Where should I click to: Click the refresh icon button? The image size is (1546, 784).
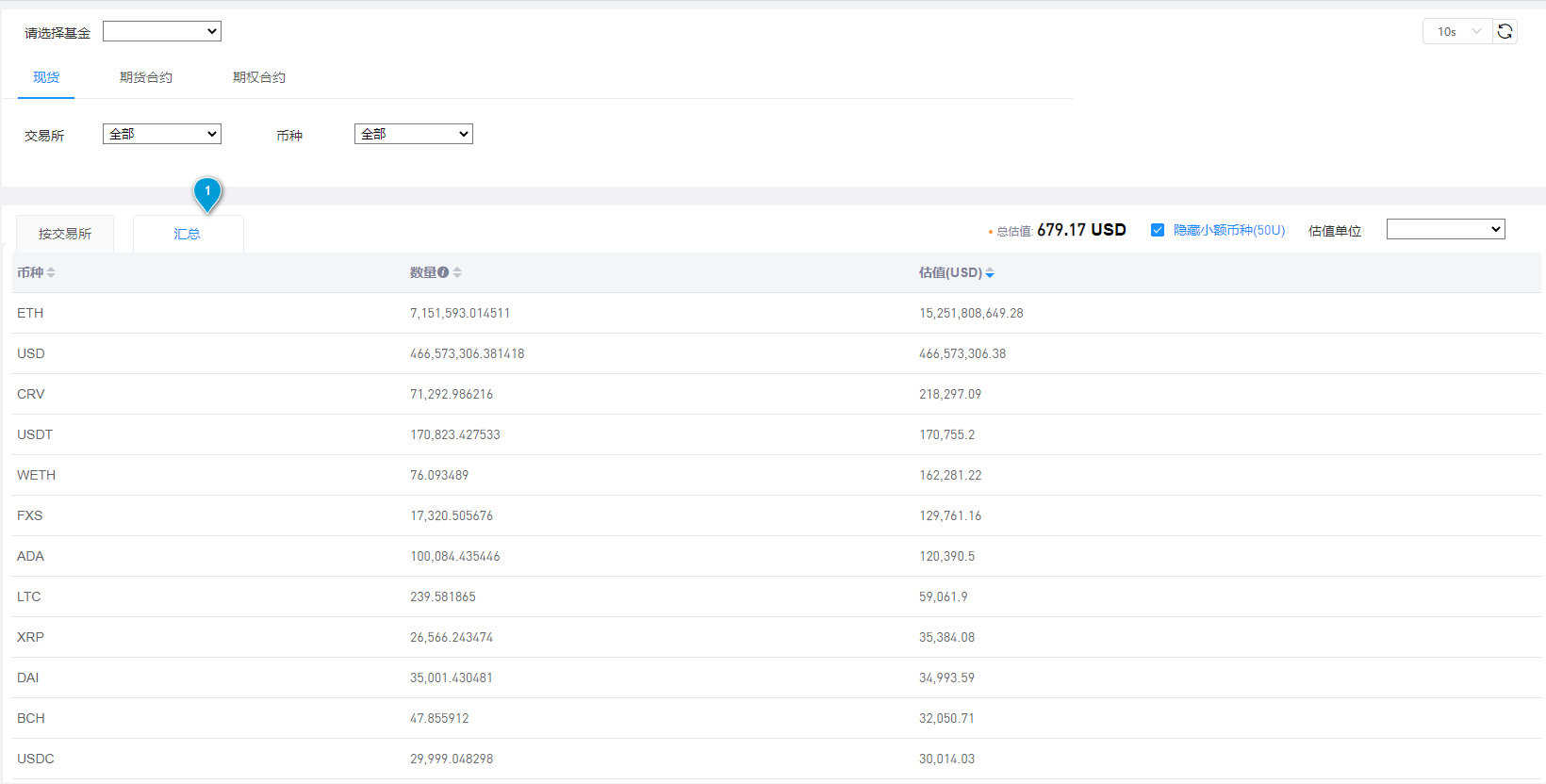click(1505, 31)
